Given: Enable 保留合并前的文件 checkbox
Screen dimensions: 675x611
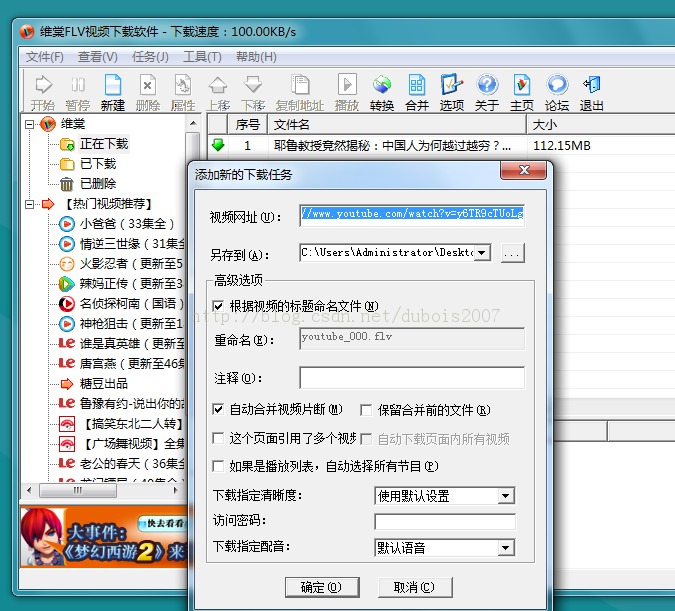Looking at the screenshot, I should point(366,410).
